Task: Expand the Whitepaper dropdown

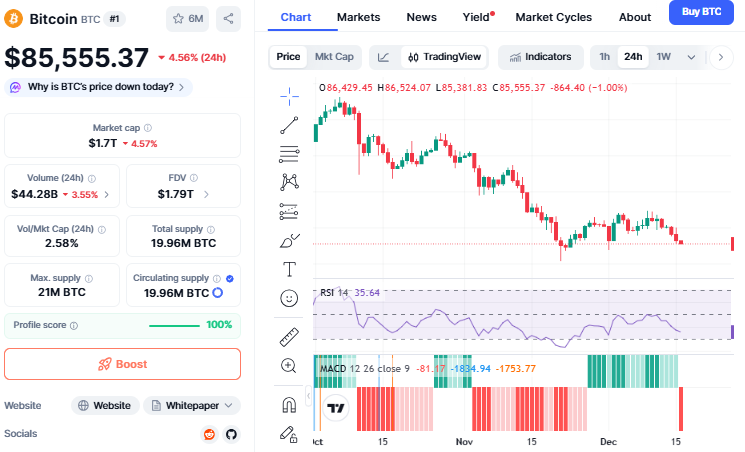Action: pyautogui.click(x=192, y=405)
